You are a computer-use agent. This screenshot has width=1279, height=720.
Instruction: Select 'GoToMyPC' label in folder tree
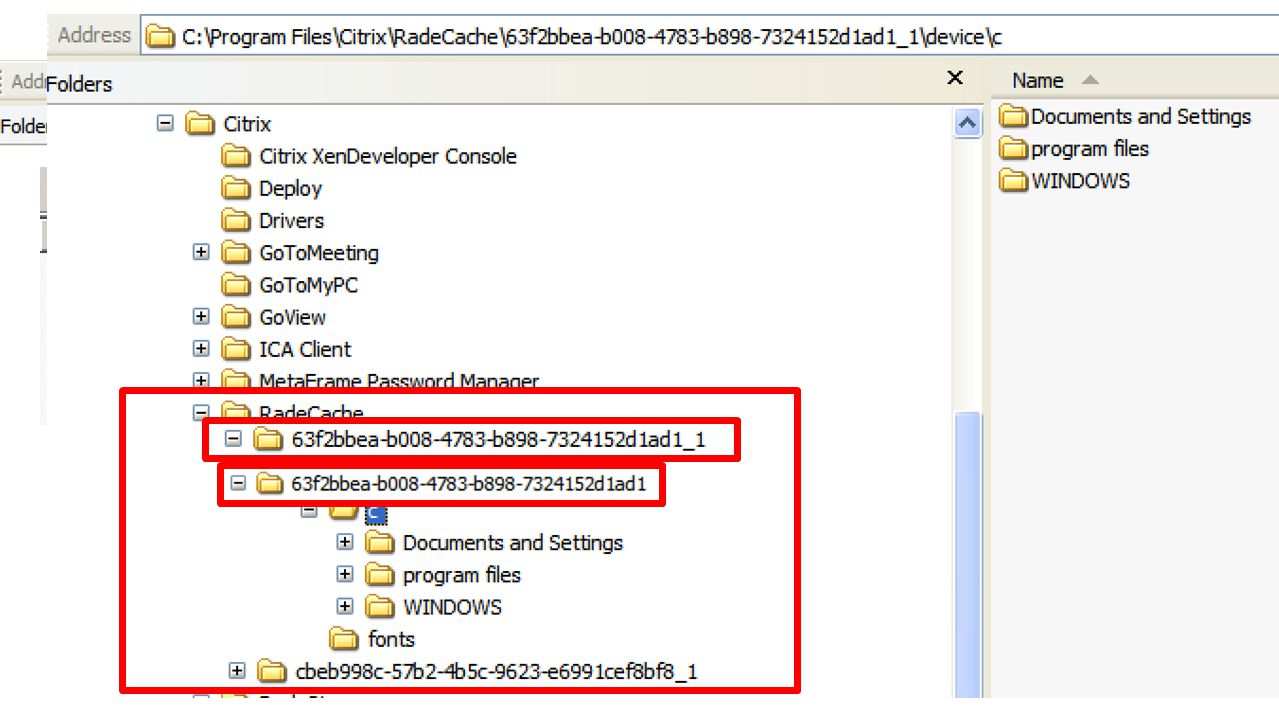pyautogui.click(x=308, y=285)
